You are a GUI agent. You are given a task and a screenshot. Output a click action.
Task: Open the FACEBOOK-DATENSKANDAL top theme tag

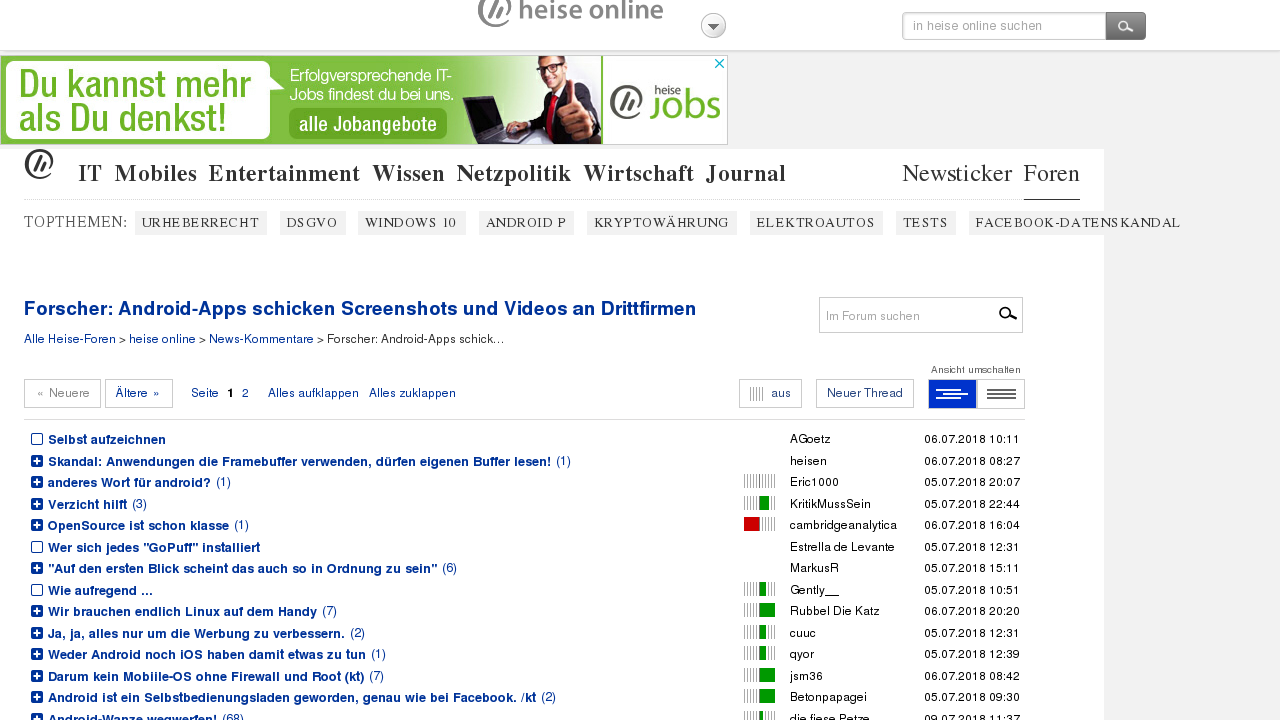[1078, 223]
